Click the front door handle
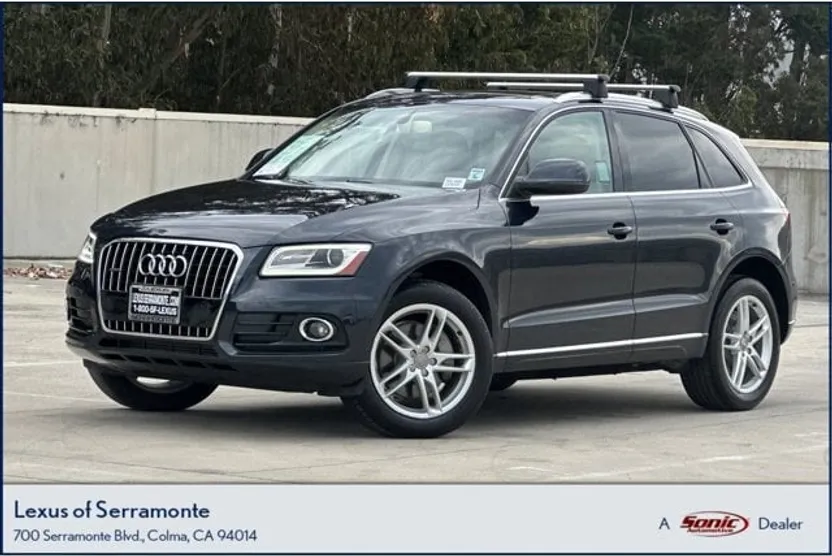This screenshot has width=832, height=556. pos(620,230)
